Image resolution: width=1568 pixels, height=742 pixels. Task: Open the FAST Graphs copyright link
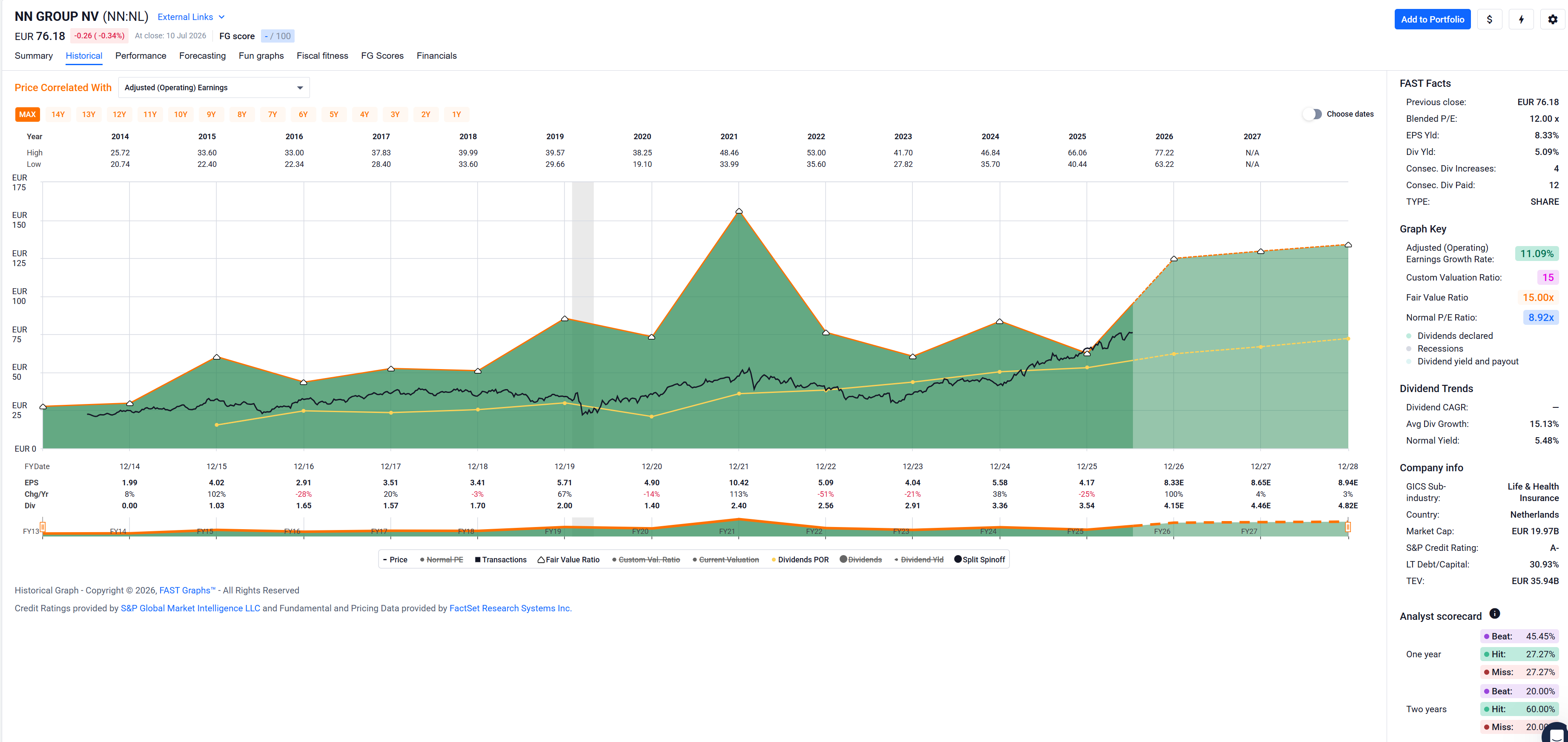tap(187, 590)
